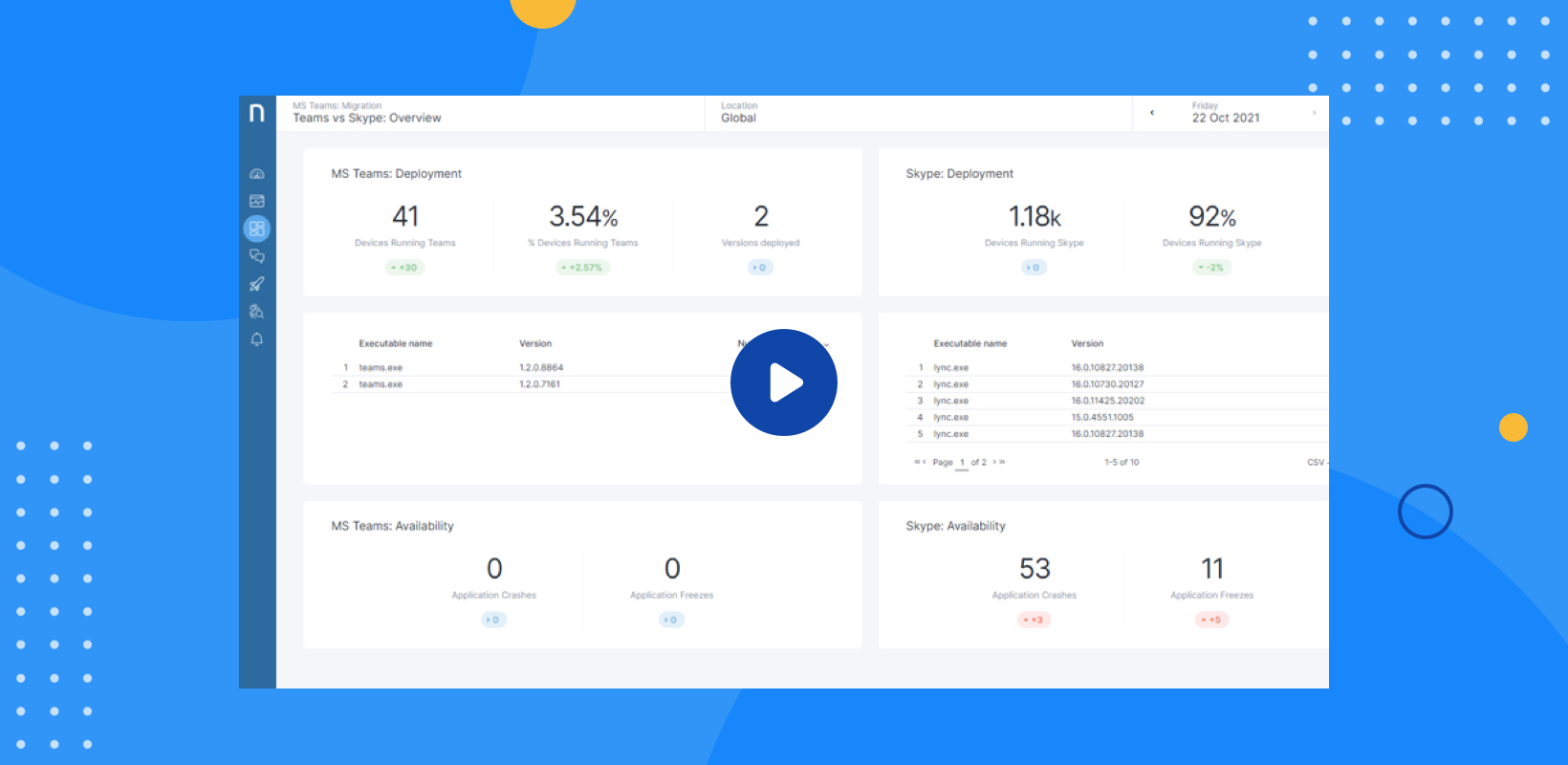Open the chart monitor sidebar icon
This screenshot has height=765, width=1568.
coord(256,201)
